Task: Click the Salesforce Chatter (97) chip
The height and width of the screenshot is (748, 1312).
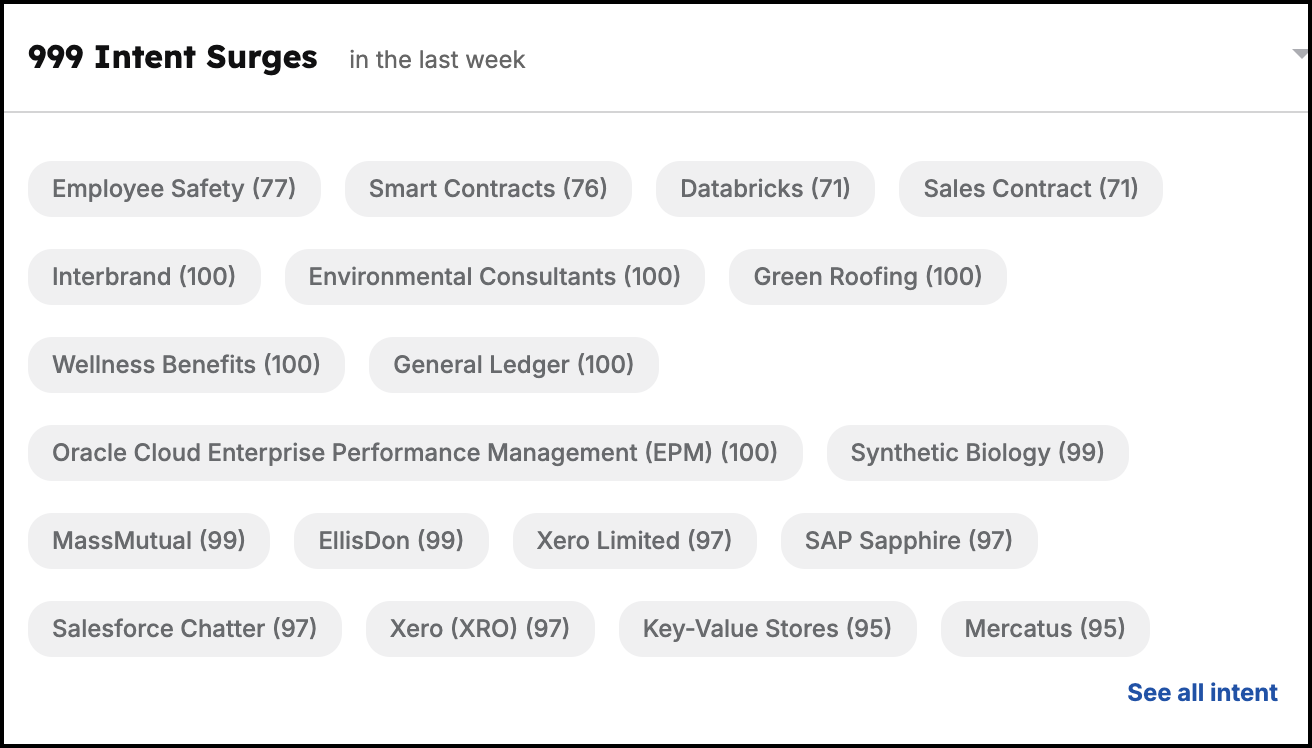Action: tap(185, 629)
